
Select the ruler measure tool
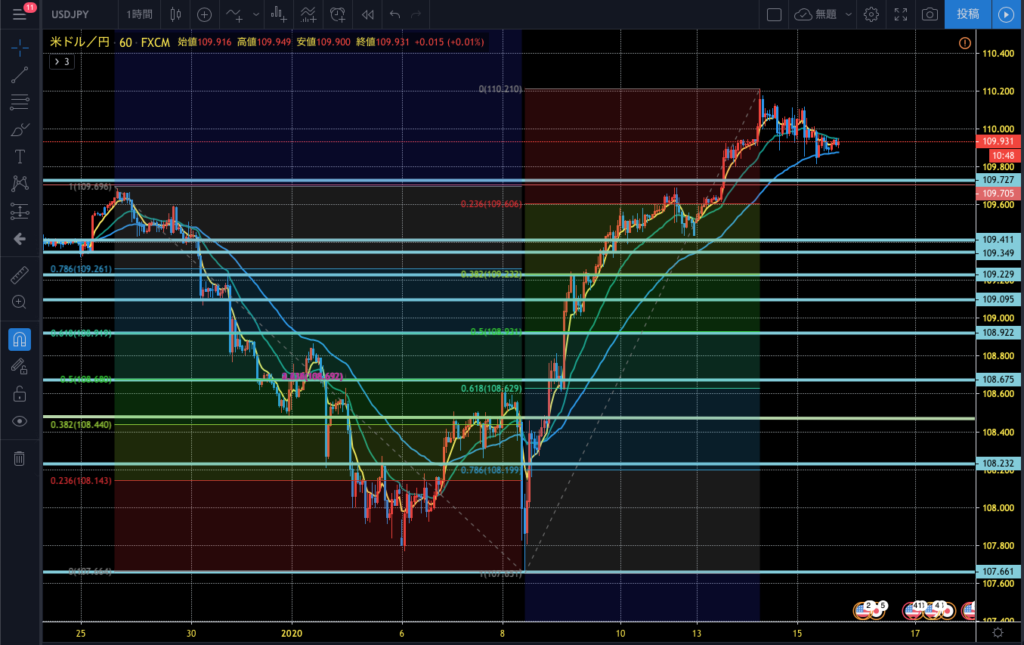click(20, 275)
